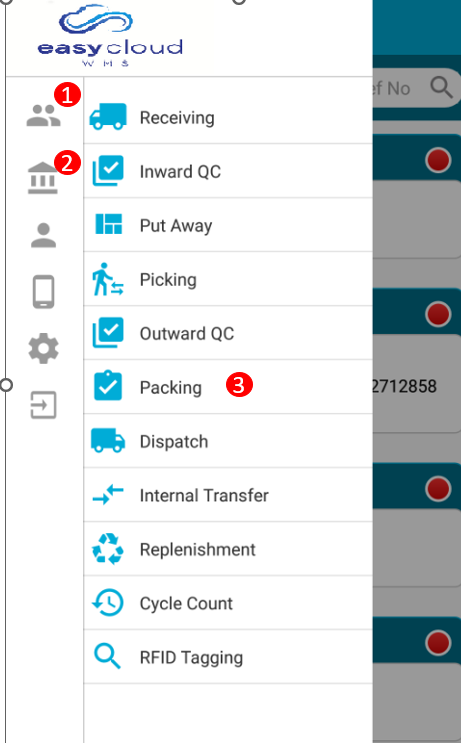Open the Receiving truck icon
This screenshot has width=461, height=743.
(x=108, y=117)
